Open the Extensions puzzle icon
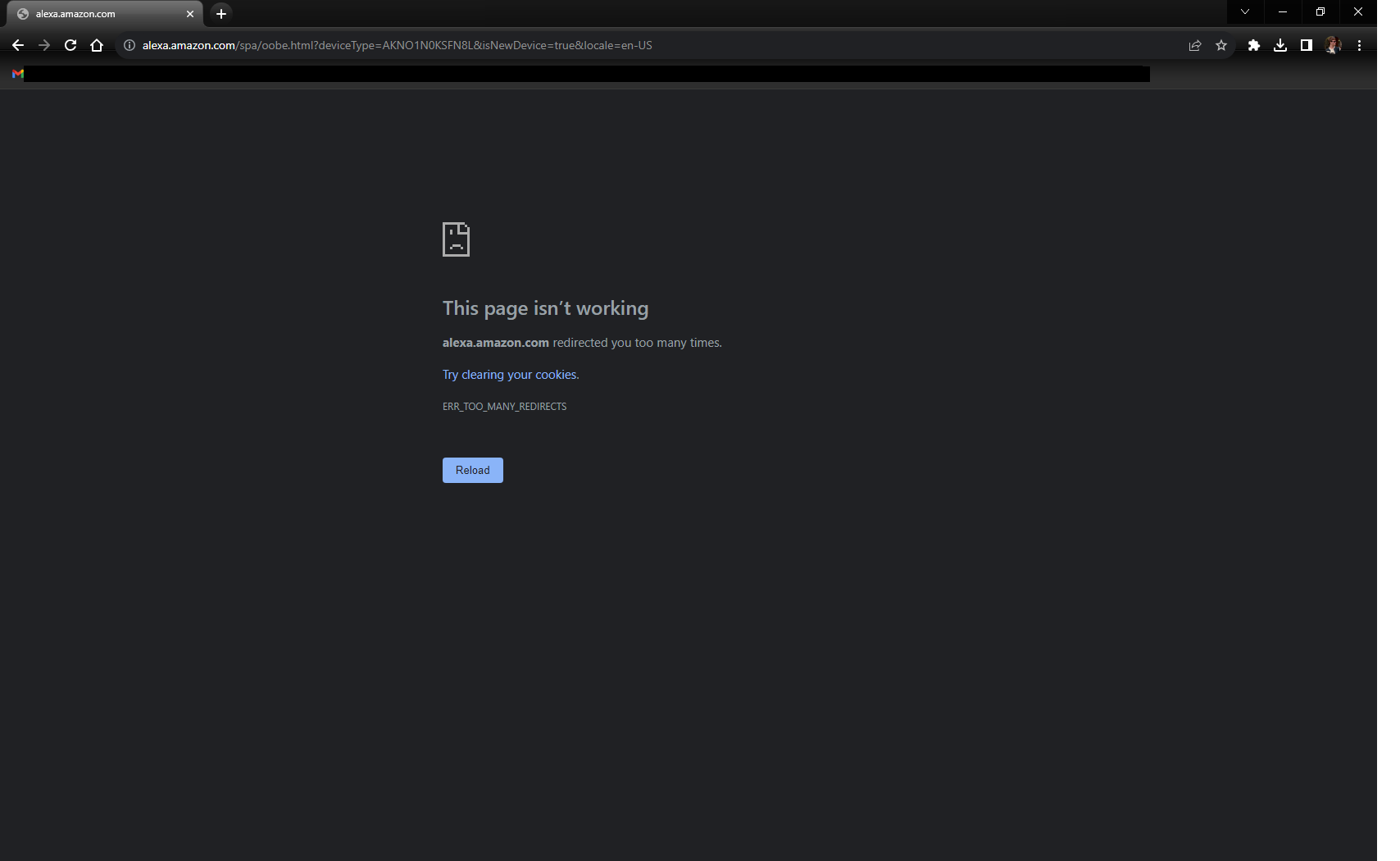 1254,46
